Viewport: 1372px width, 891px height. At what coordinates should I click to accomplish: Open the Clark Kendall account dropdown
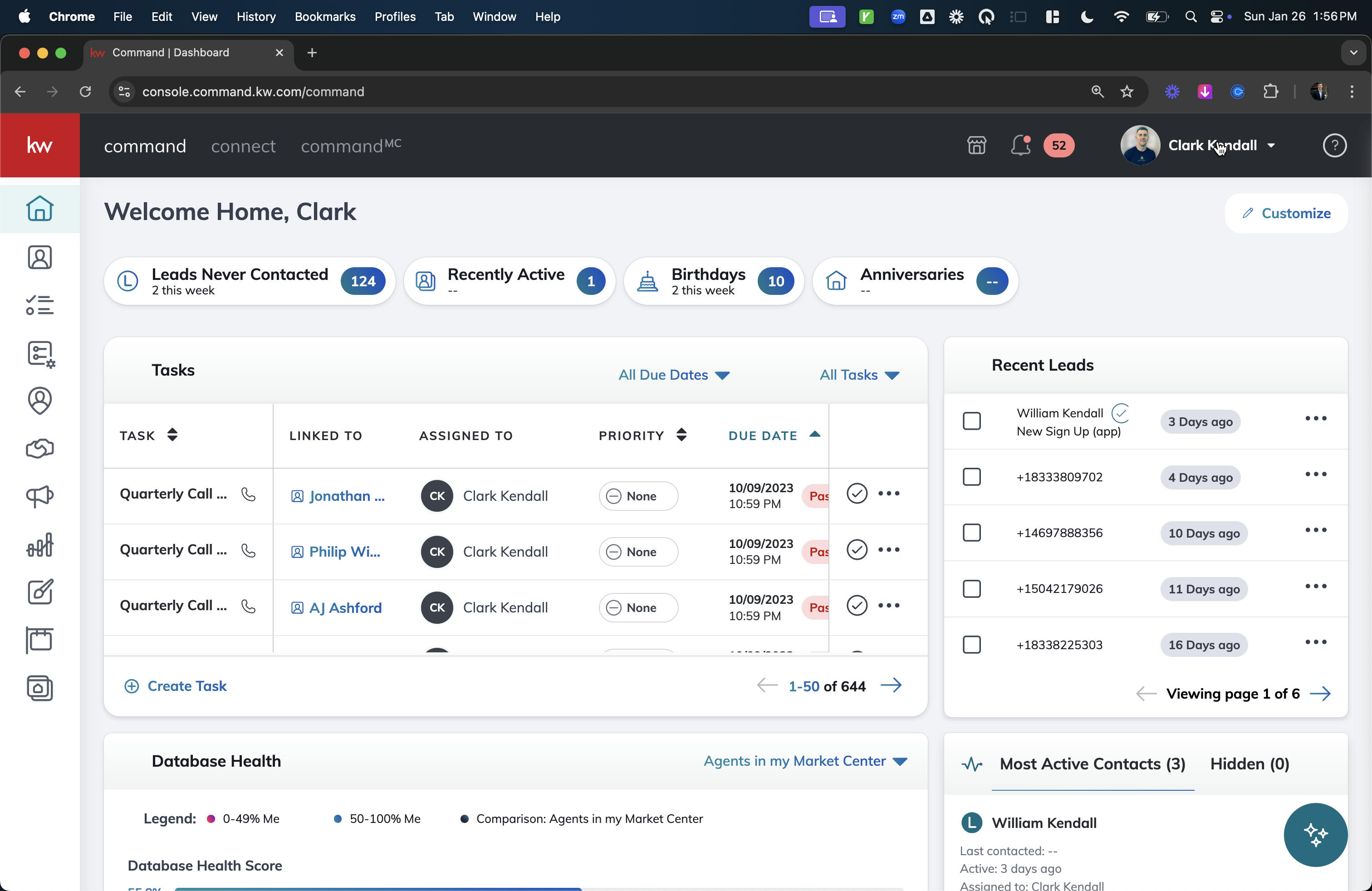click(1198, 145)
